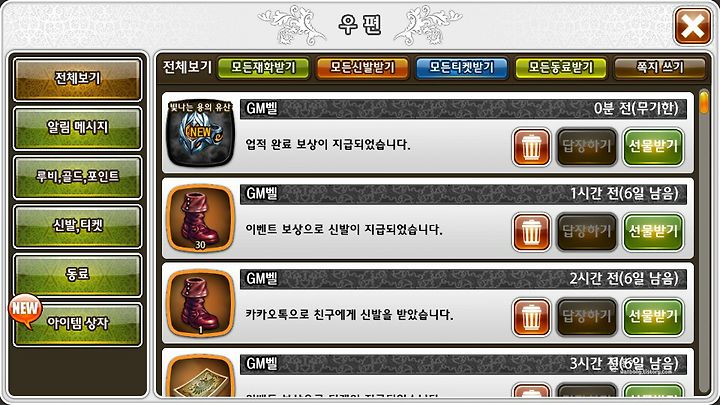Open the 전체보기 side tab
The image size is (720, 405).
[x=78, y=79]
